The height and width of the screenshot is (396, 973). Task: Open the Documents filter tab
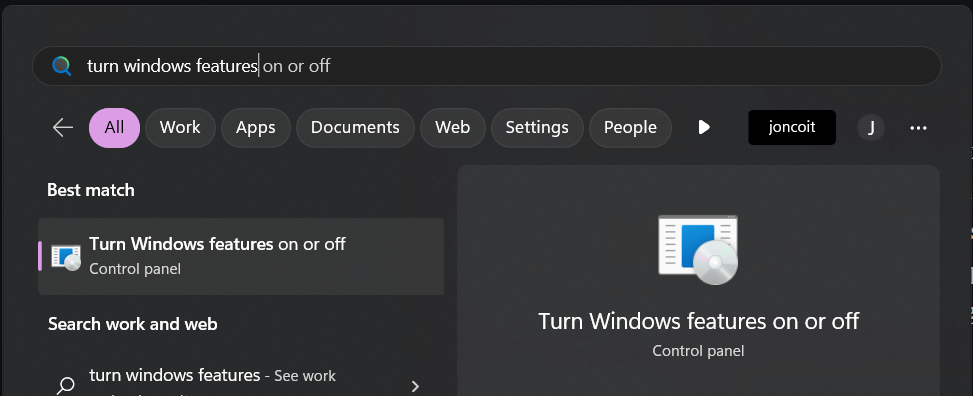point(355,128)
